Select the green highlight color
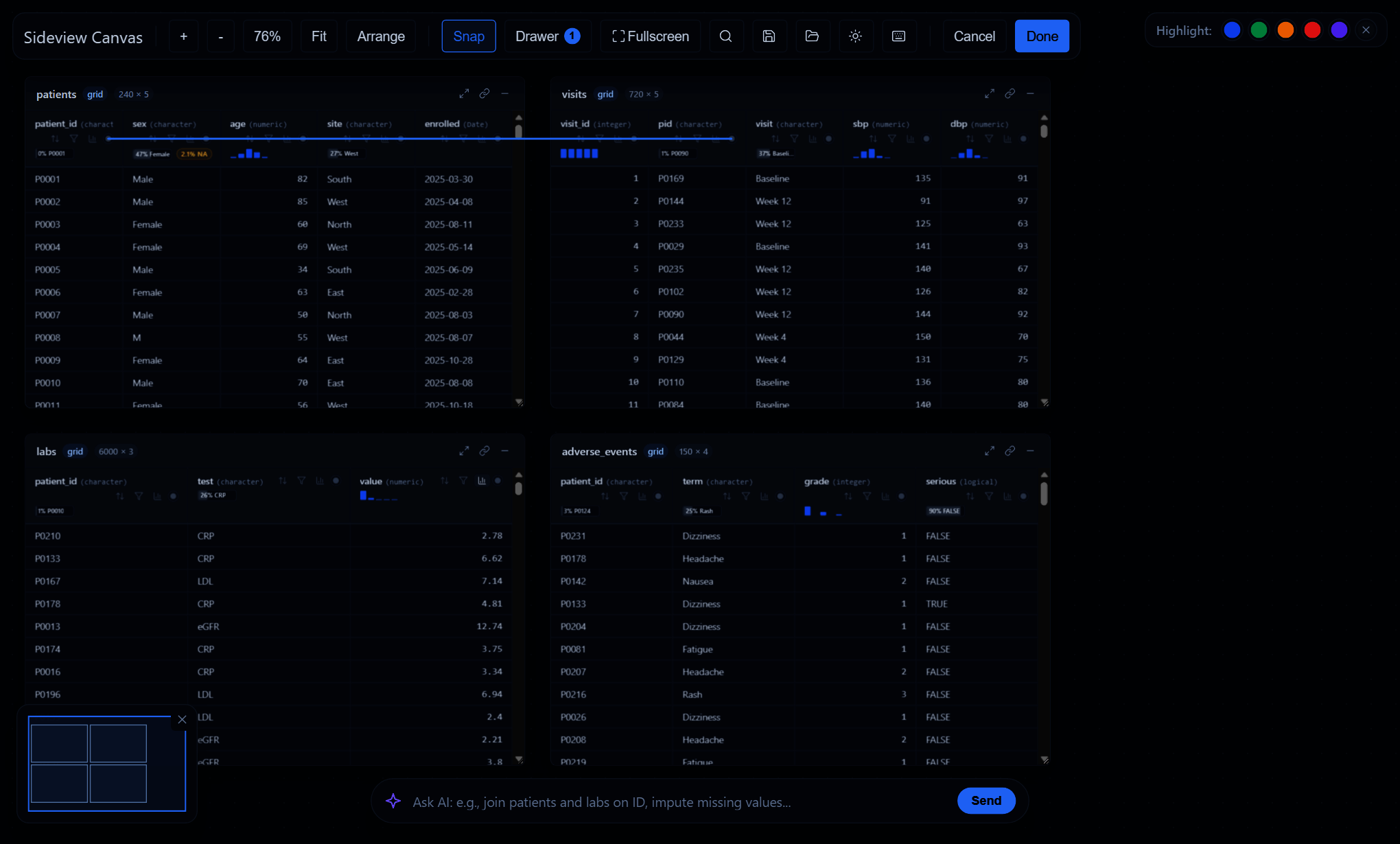The width and height of the screenshot is (1400, 844). point(1259,30)
